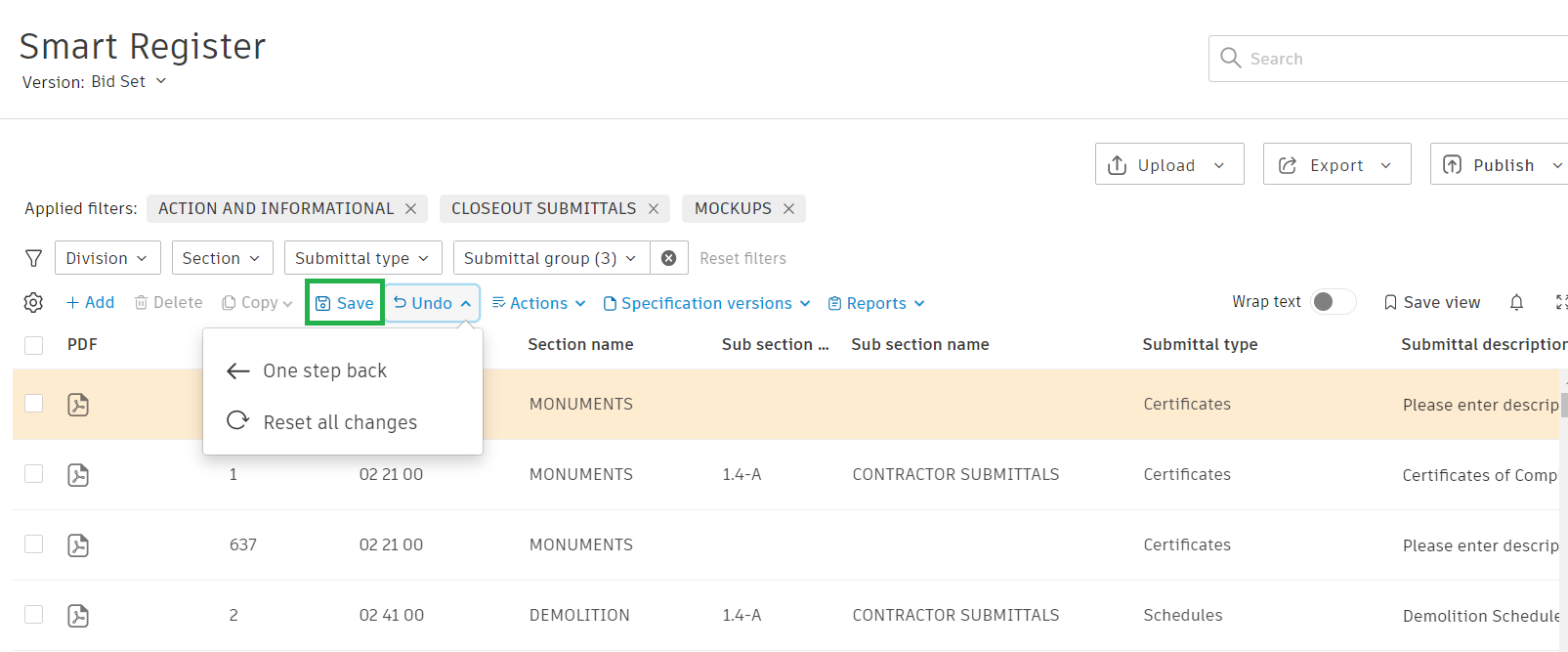Remove the ACTION AND INFORMATIONAL filter chip
The height and width of the screenshot is (652, 1568).
[x=411, y=209]
